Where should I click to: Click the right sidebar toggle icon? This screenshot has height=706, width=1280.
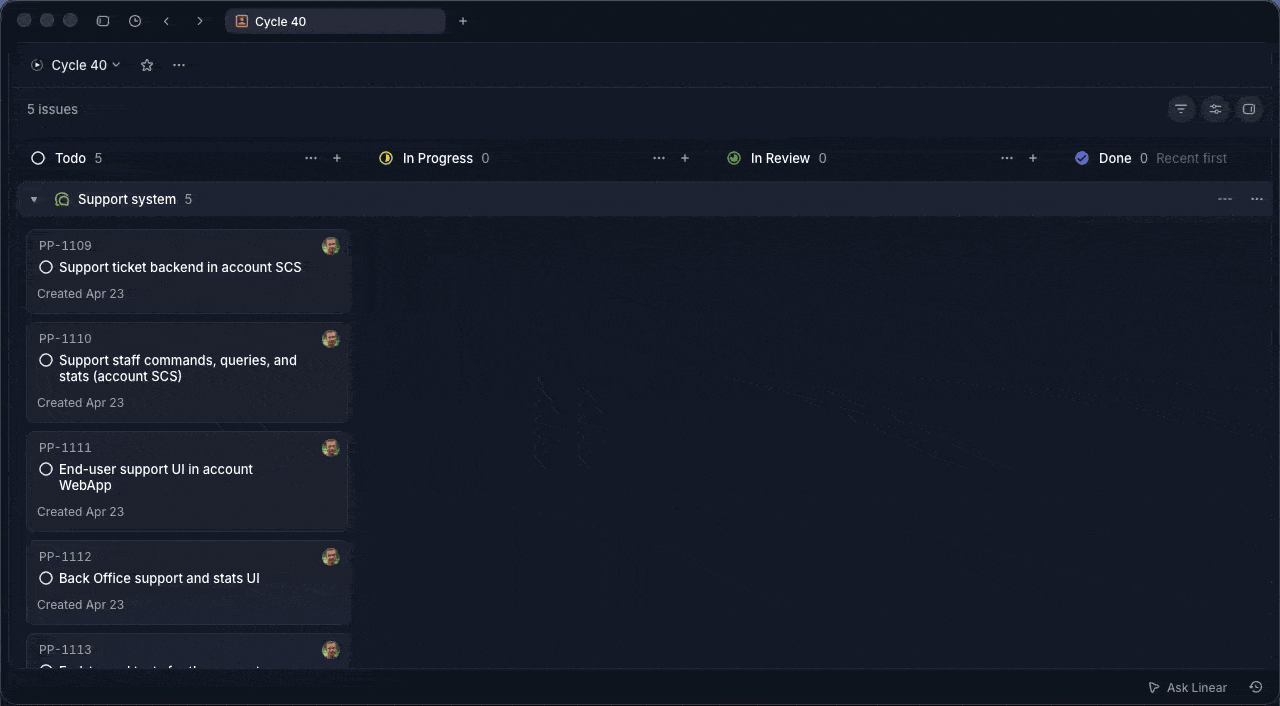tap(1248, 109)
